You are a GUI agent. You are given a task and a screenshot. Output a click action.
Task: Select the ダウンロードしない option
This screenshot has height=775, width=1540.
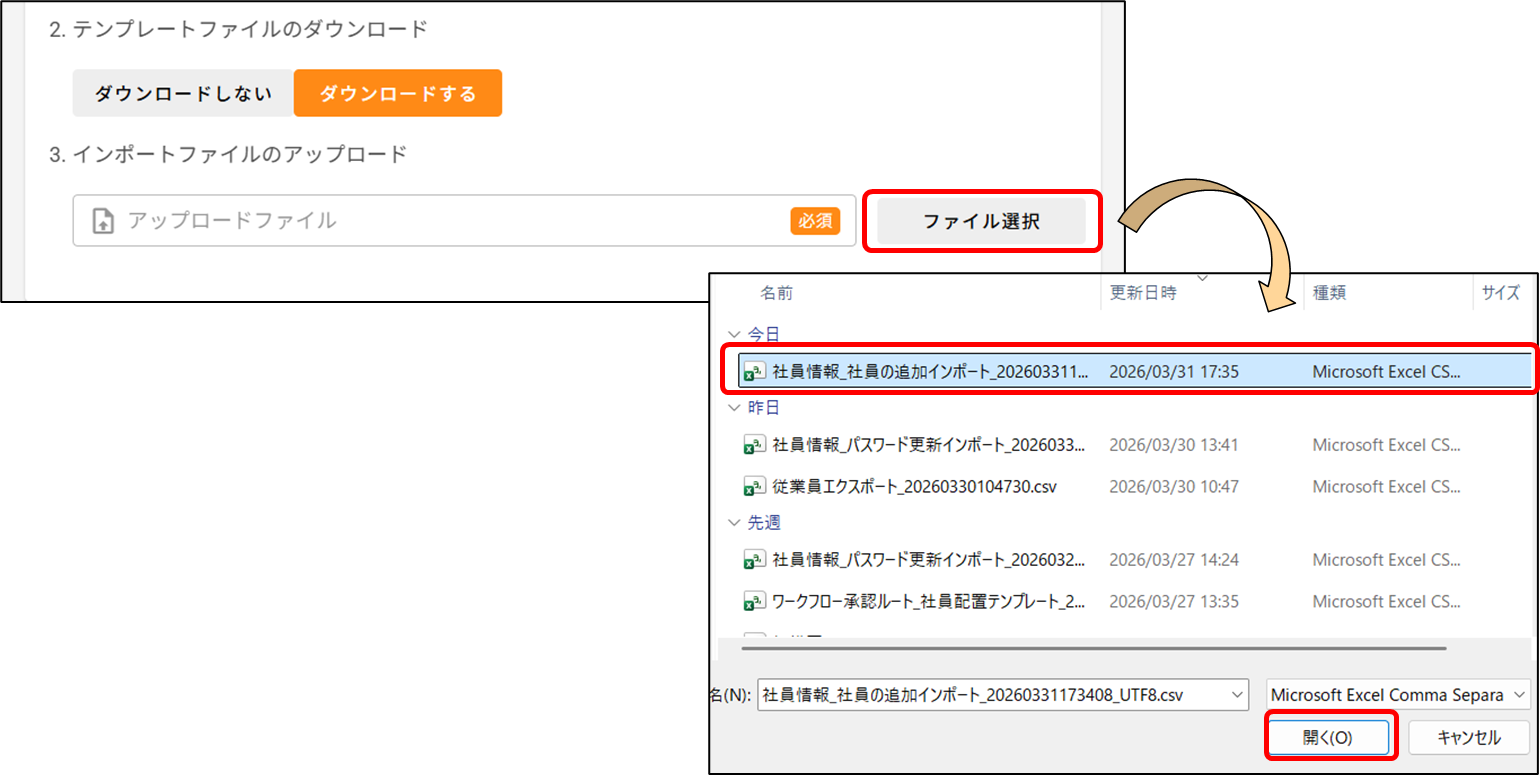[183, 94]
